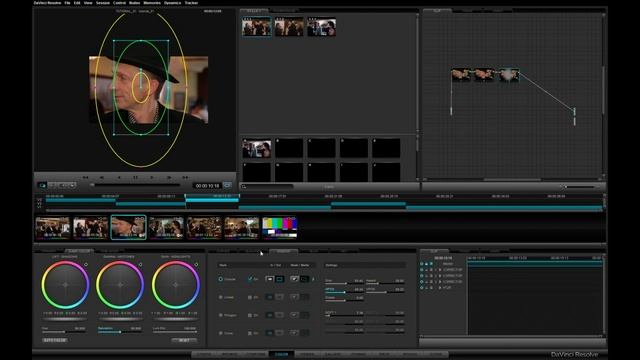Click the icon right of viewer timecode
The width and height of the screenshot is (640, 360).
[227, 185]
